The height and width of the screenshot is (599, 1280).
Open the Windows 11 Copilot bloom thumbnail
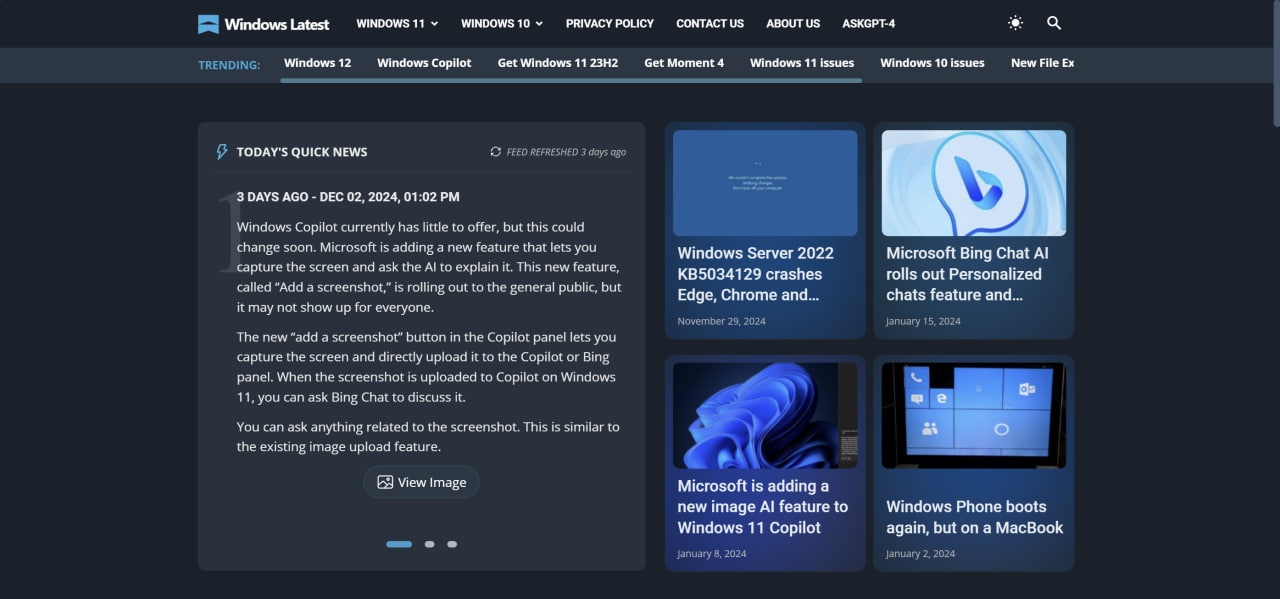tap(765, 415)
